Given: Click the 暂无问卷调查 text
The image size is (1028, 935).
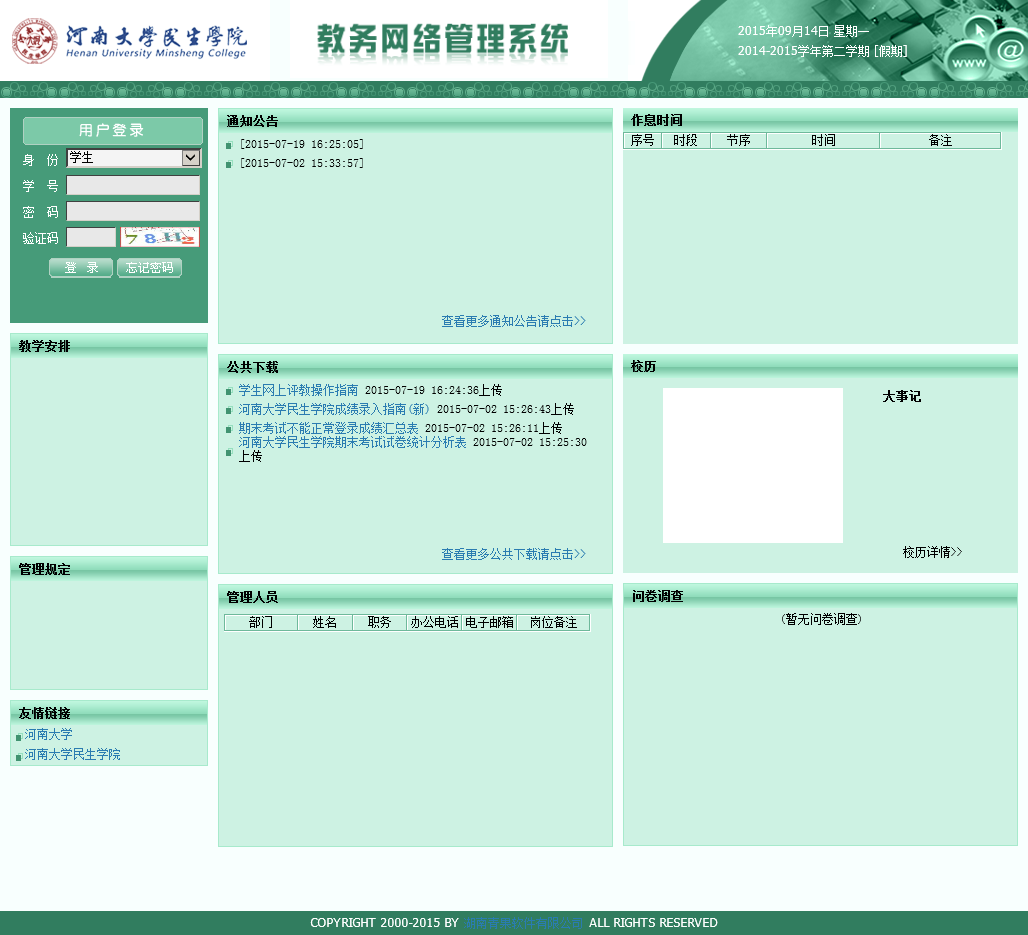Looking at the screenshot, I should pyautogui.click(x=821, y=619).
